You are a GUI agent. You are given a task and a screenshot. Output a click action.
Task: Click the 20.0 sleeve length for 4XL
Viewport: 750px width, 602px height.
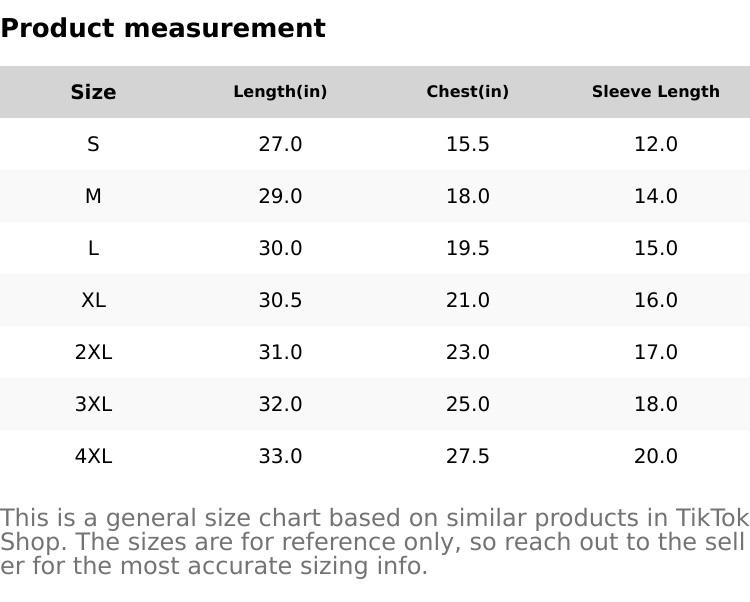coord(655,456)
